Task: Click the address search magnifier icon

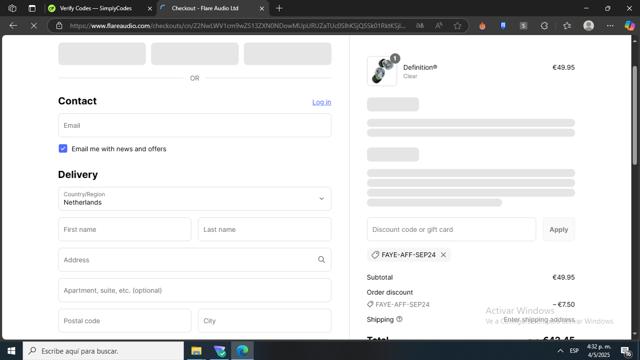Action: 321,260
